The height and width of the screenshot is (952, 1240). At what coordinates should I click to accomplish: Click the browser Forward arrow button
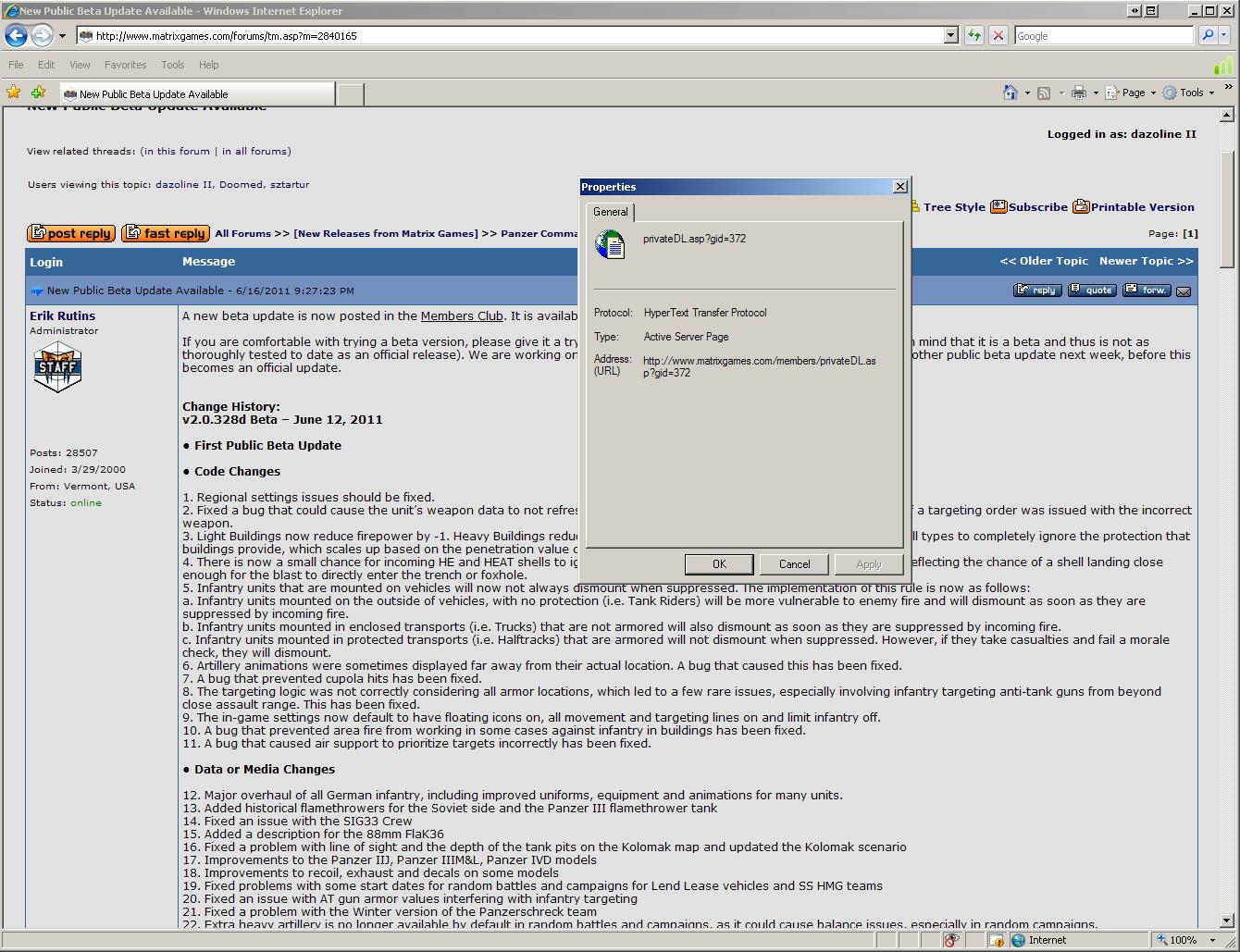coord(42,35)
